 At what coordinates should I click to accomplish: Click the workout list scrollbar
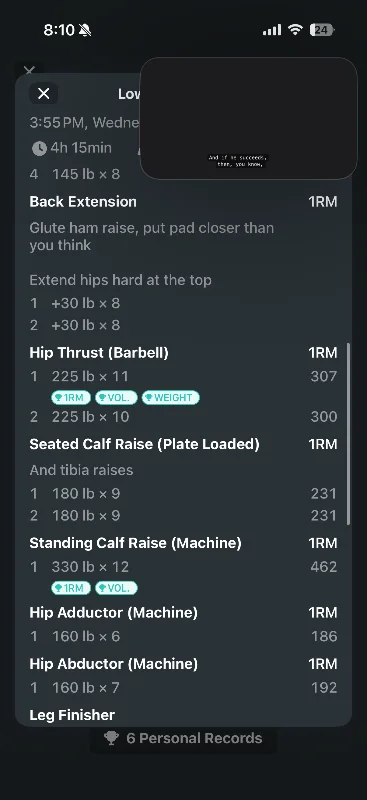tap(349, 434)
